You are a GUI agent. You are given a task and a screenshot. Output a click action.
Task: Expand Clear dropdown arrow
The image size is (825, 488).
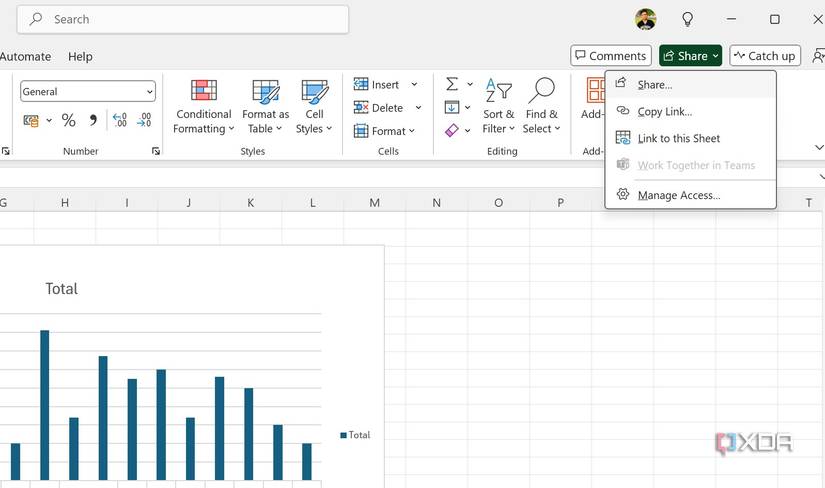[x=467, y=131]
